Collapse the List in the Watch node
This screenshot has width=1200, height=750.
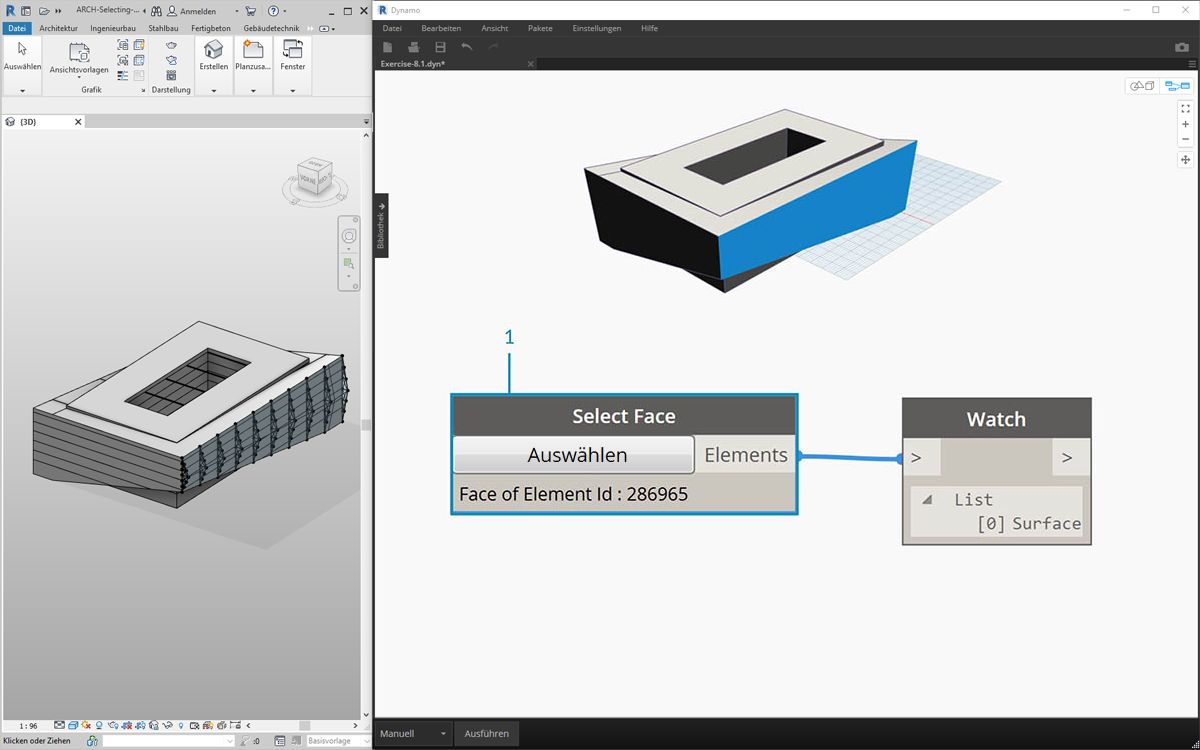coord(927,499)
